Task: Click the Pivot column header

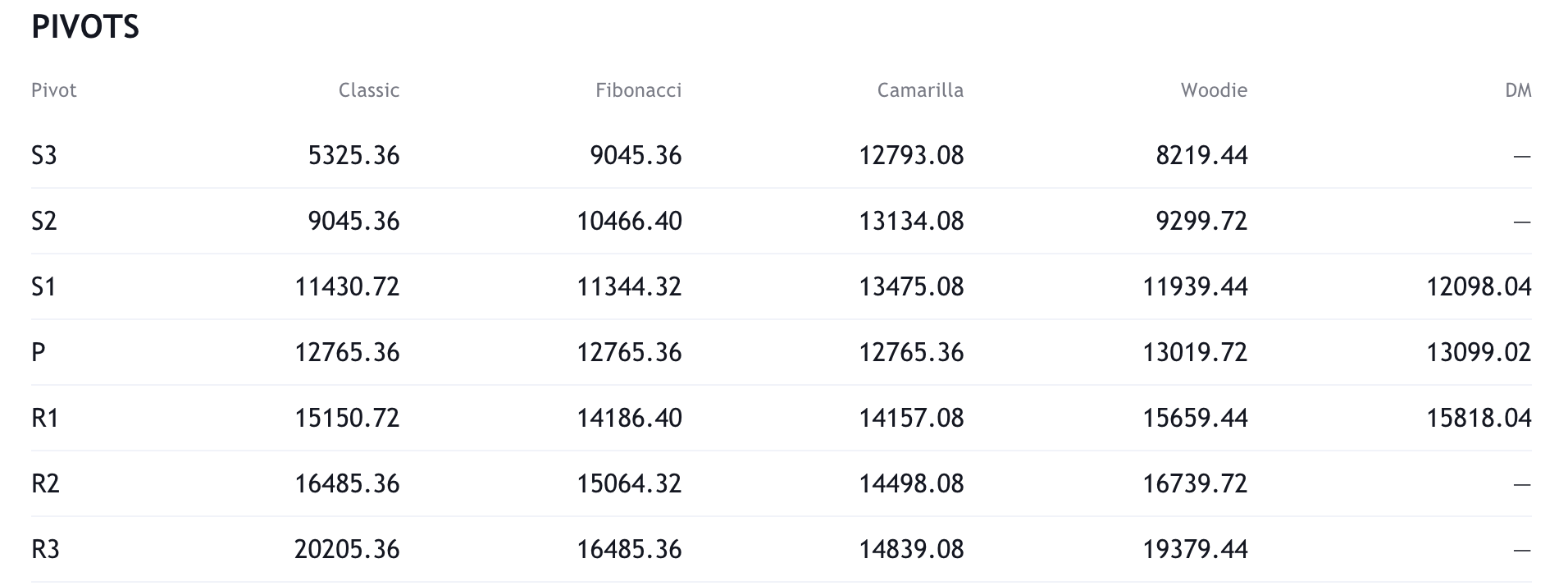Action: tap(54, 90)
